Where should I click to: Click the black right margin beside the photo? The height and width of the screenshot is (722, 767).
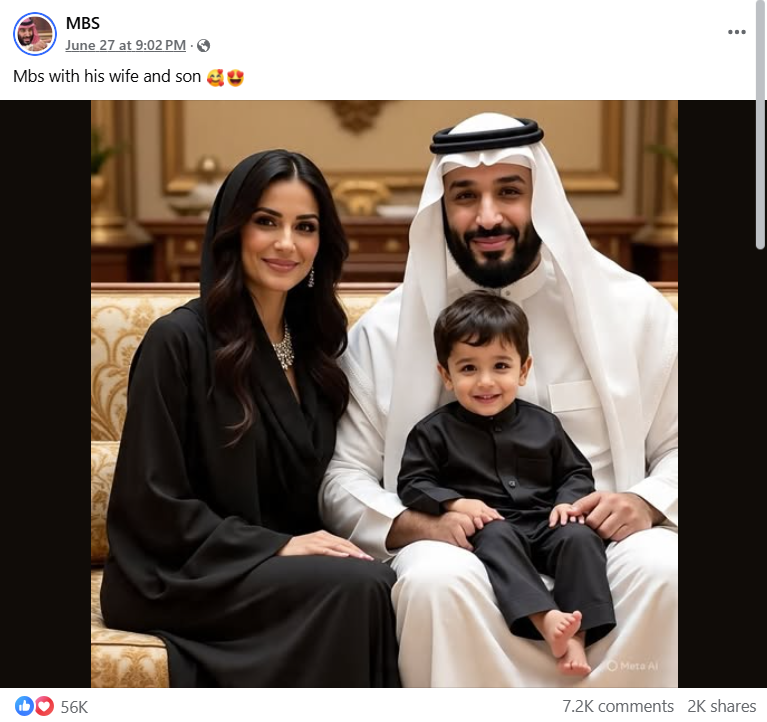[716, 394]
